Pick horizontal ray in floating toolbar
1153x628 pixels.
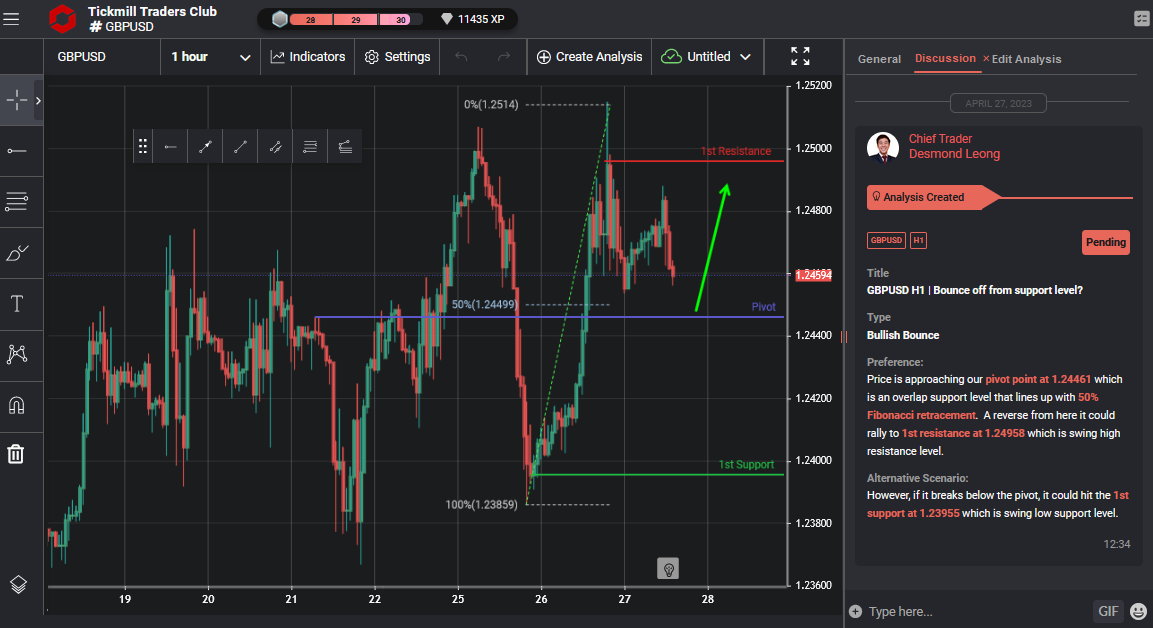(171, 146)
